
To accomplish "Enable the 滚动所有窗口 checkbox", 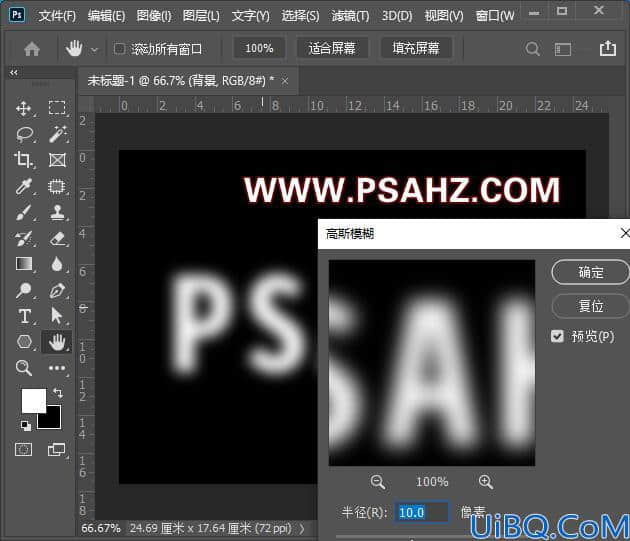I will point(119,49).
